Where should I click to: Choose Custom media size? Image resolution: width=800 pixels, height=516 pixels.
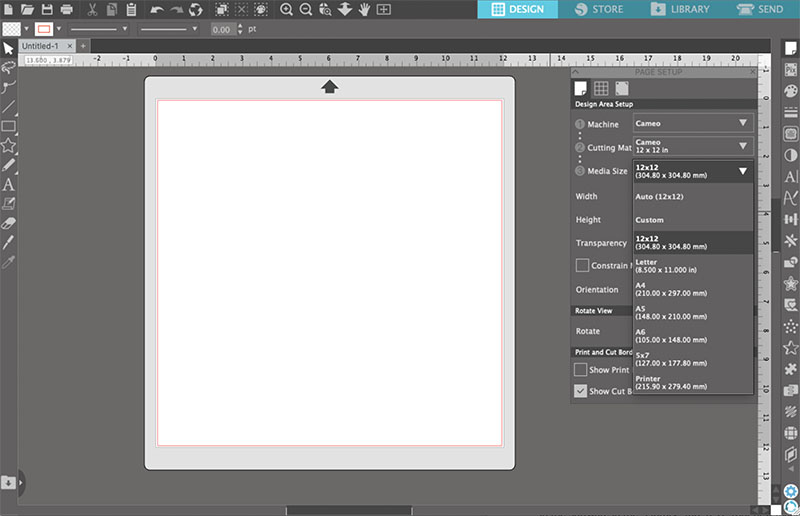click(693, 220)
